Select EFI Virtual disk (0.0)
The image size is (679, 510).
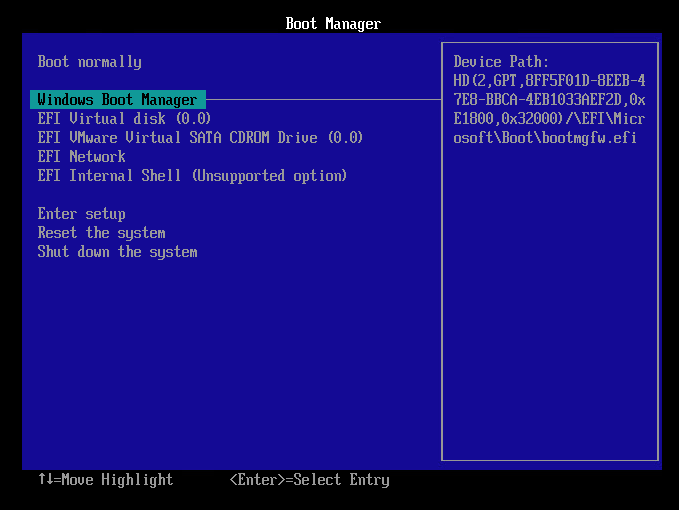[x=124, y=119]
